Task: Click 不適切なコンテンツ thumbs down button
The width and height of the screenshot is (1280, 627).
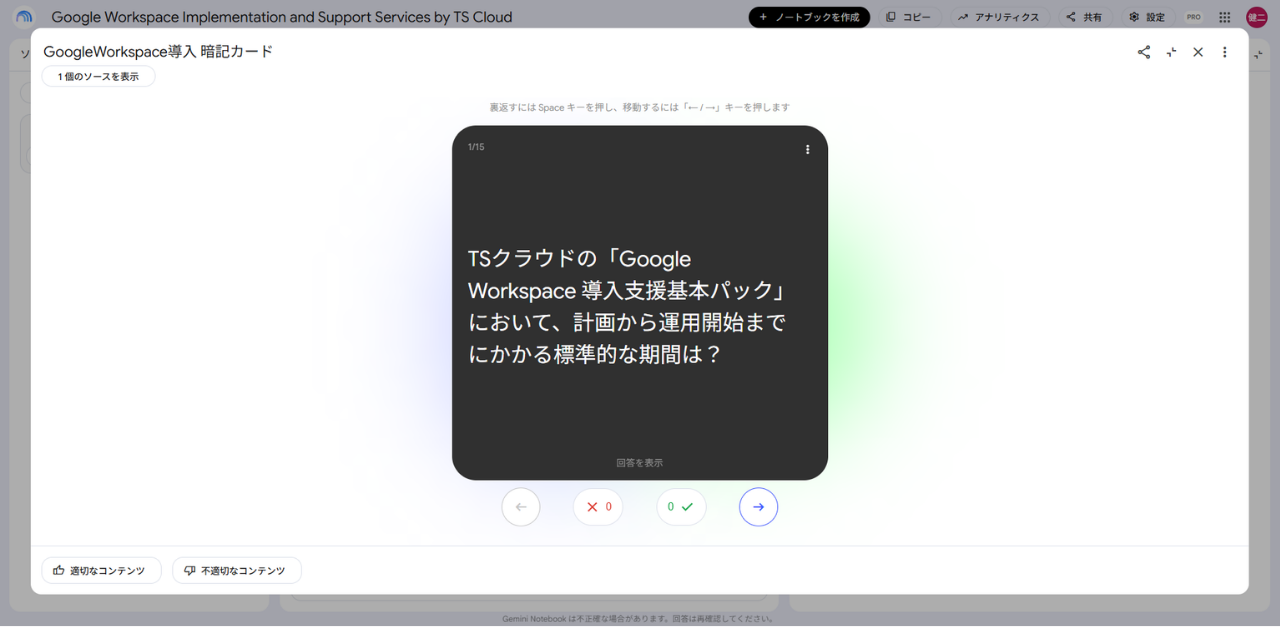Action: 236,570
